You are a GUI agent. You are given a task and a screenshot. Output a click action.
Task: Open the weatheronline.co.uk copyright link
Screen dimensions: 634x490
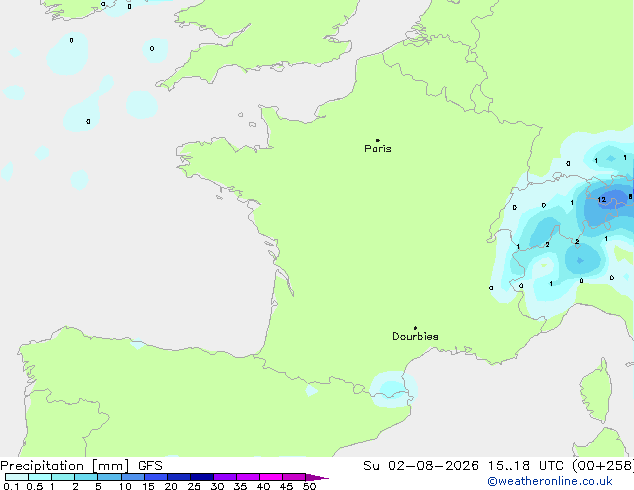point(550,481)
